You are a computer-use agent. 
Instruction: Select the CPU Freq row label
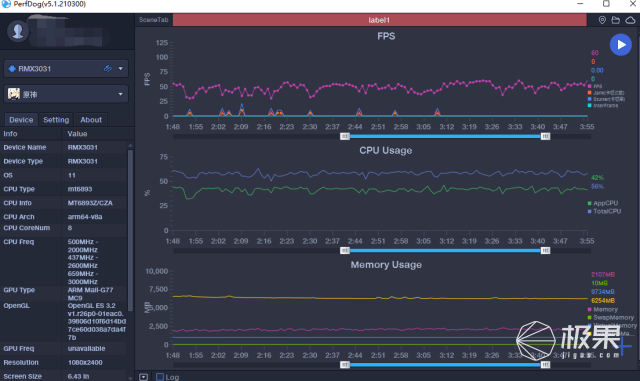pos(19,242)
